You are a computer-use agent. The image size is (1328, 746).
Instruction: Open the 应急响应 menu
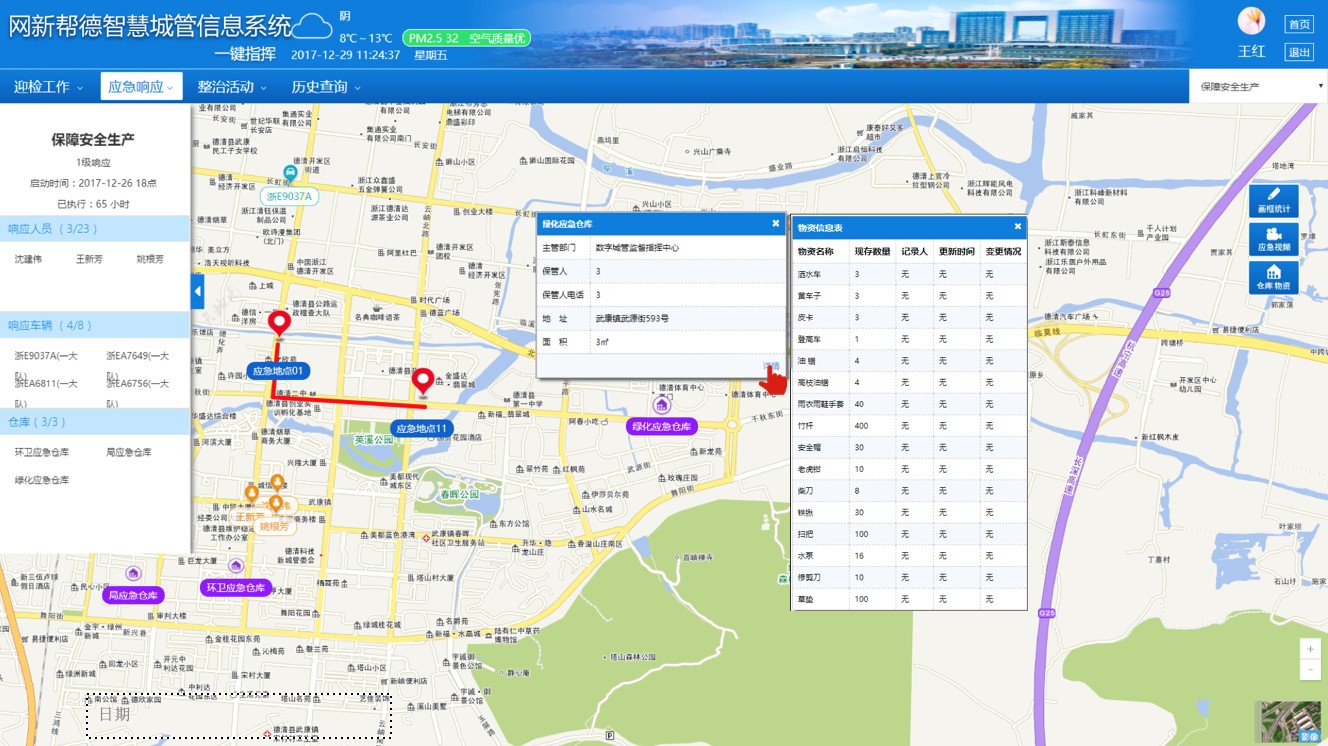pos(141,87)
